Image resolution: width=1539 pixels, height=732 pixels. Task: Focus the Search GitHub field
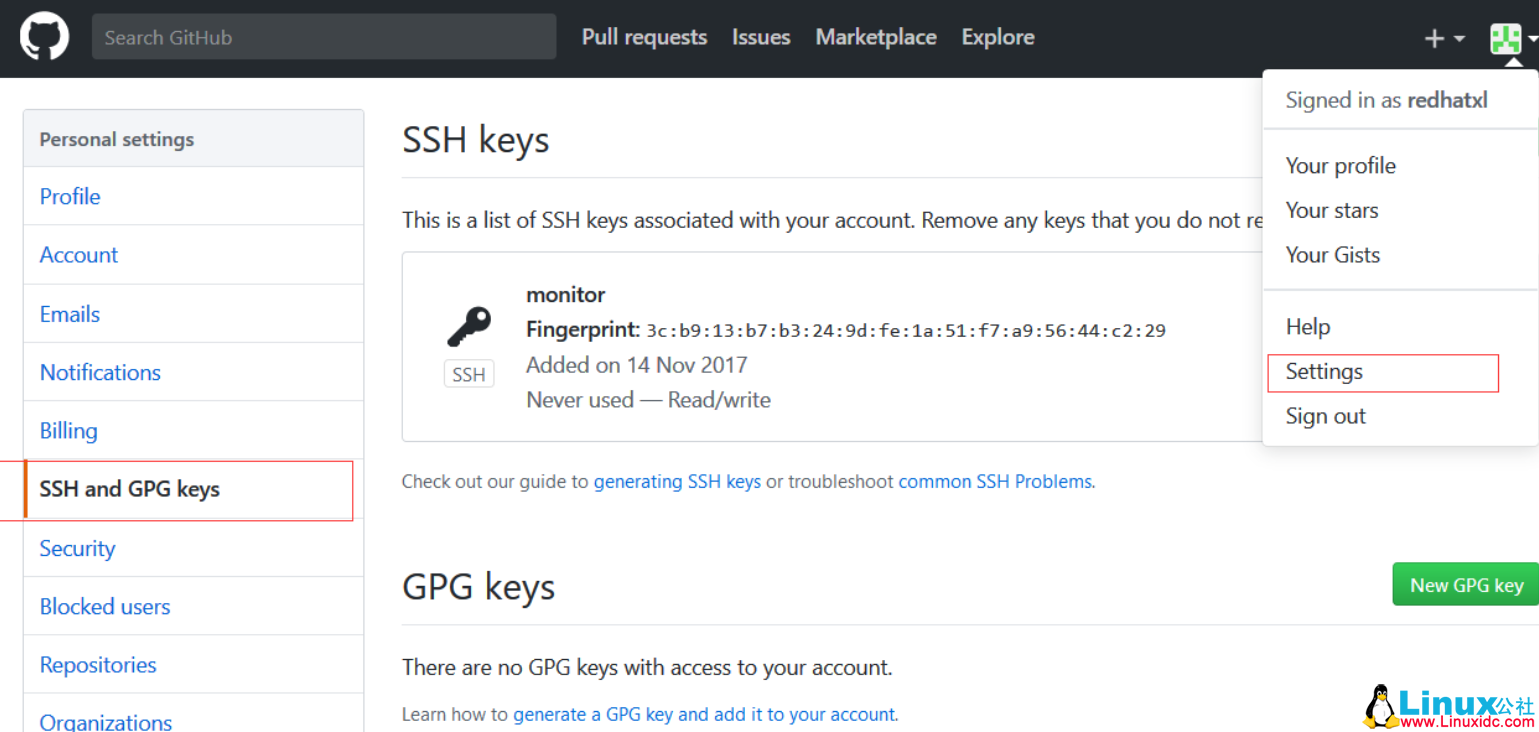click(x=324, y=37)
